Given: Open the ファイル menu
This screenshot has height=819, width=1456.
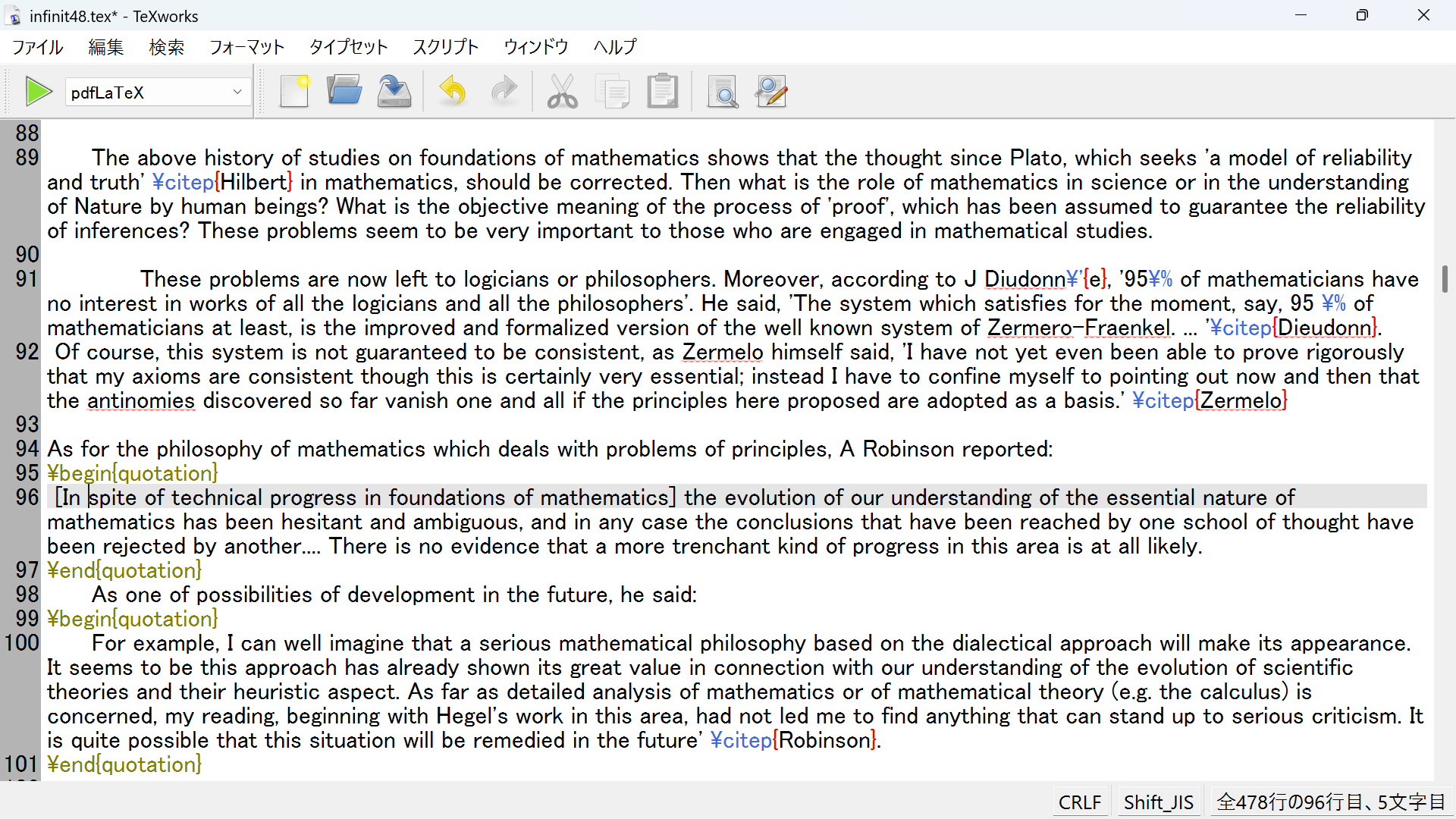Looking at the screenshot, I should (x=38, y=47).
